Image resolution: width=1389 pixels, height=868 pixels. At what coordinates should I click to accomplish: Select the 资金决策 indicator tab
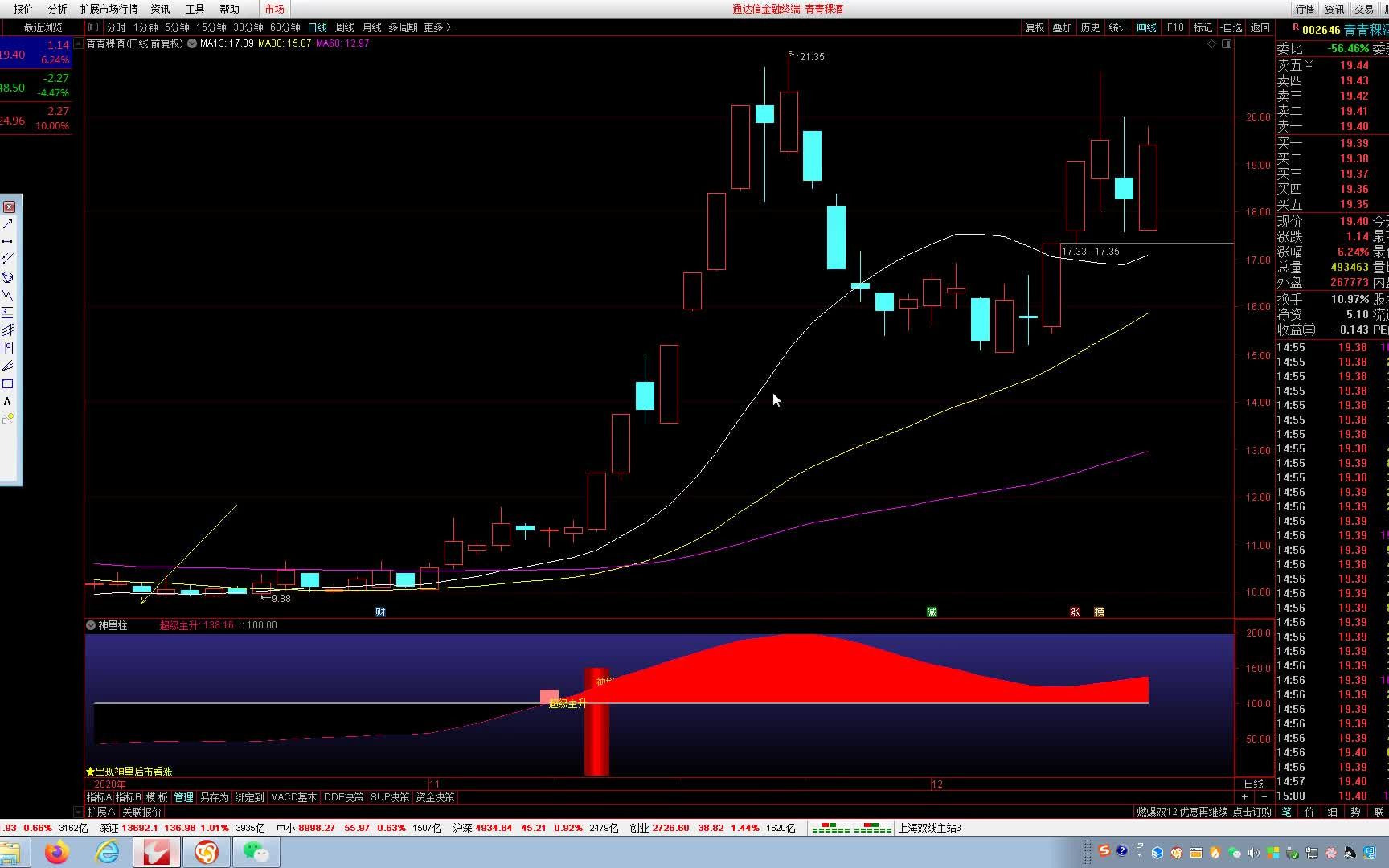point(435,797)
